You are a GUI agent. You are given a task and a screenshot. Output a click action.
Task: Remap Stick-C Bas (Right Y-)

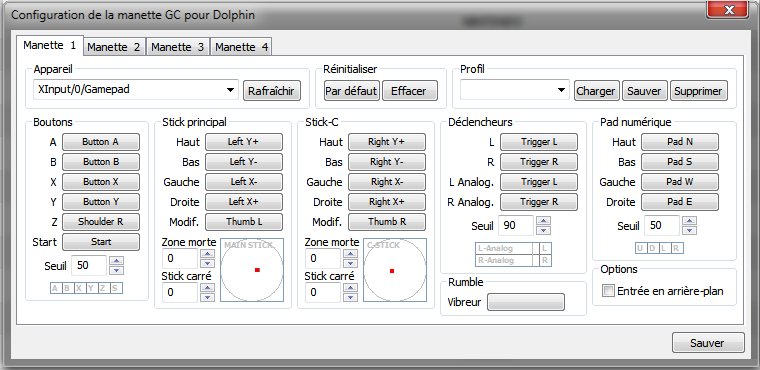click(387, 162)
